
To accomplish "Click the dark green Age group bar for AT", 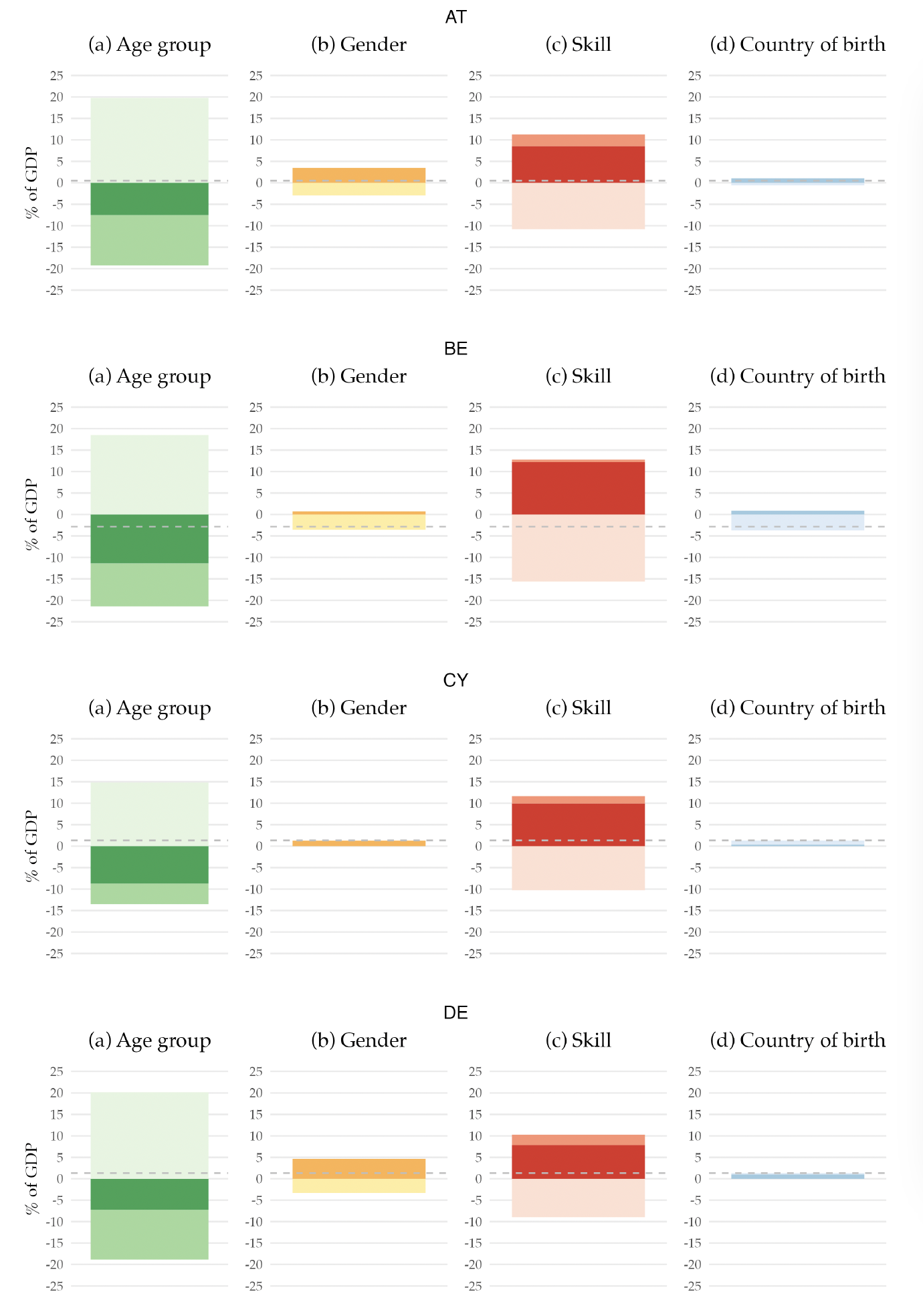I will coord(149,199).
